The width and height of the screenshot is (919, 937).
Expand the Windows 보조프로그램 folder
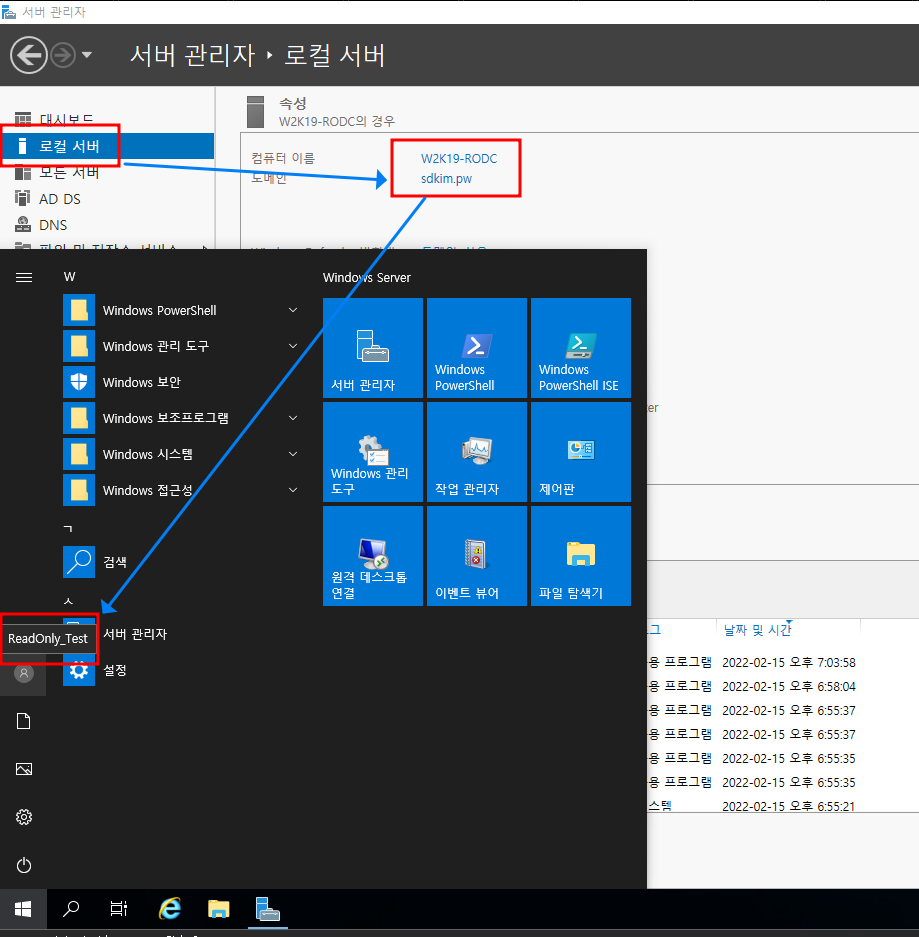coord(182,418)
